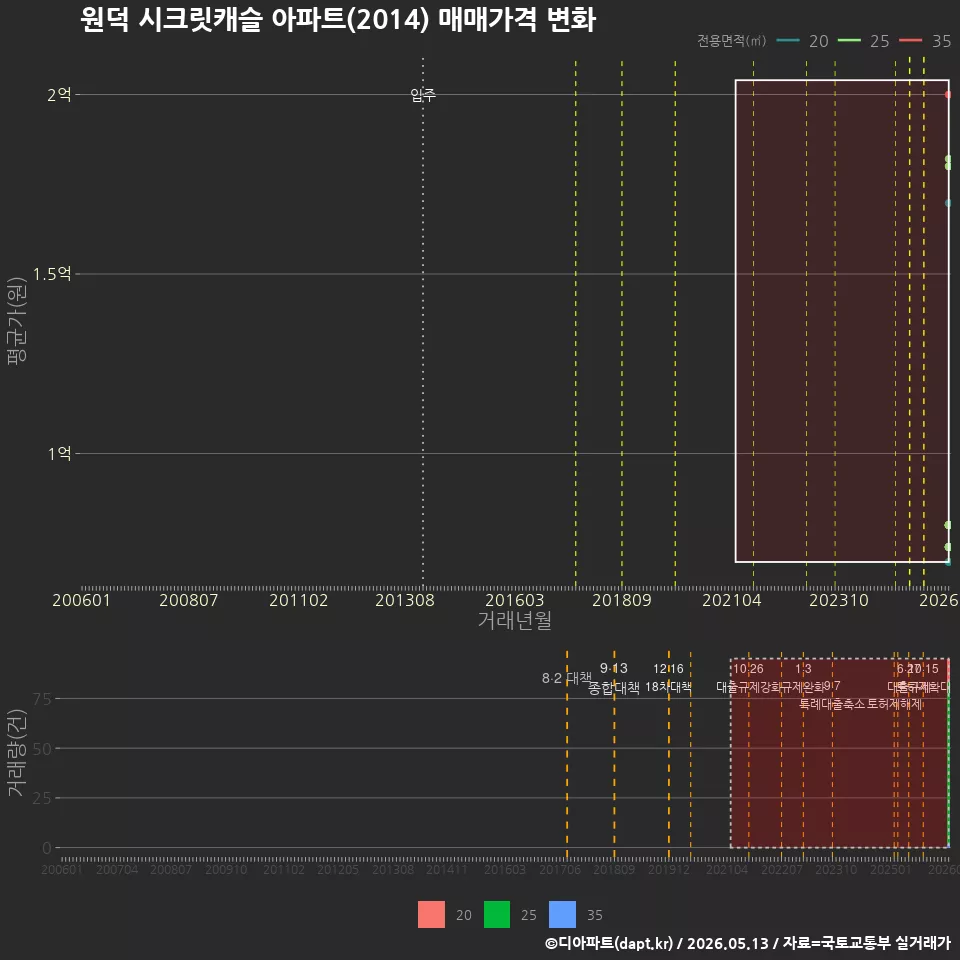
Task: Click the 10·26 date annotation
Action: 748,669
